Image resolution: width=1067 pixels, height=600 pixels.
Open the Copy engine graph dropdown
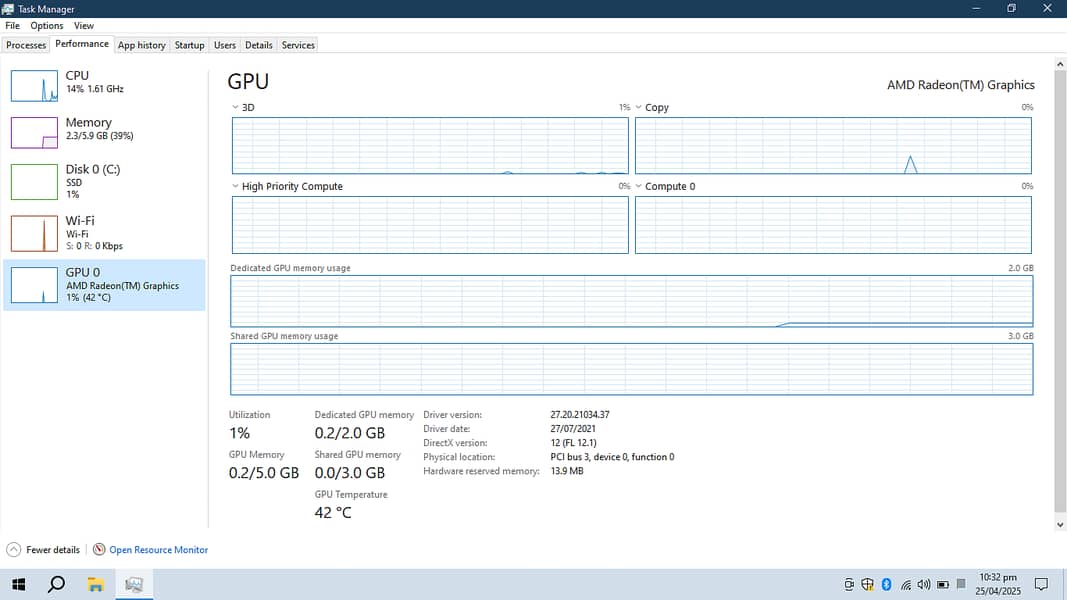click(638, 107)
